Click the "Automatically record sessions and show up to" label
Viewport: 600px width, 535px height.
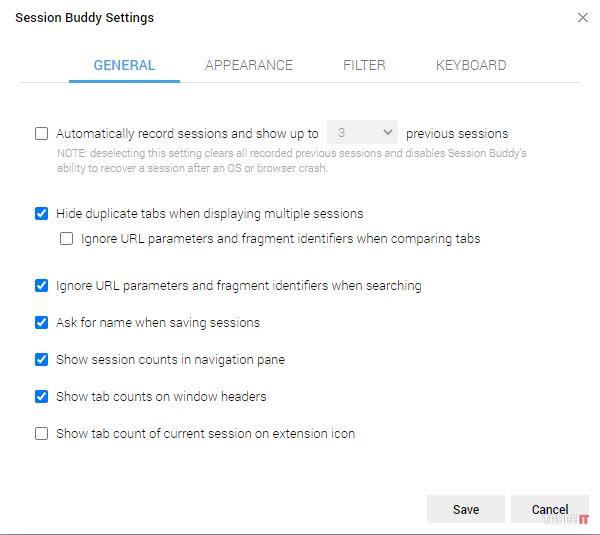click(x=187, y=134)
